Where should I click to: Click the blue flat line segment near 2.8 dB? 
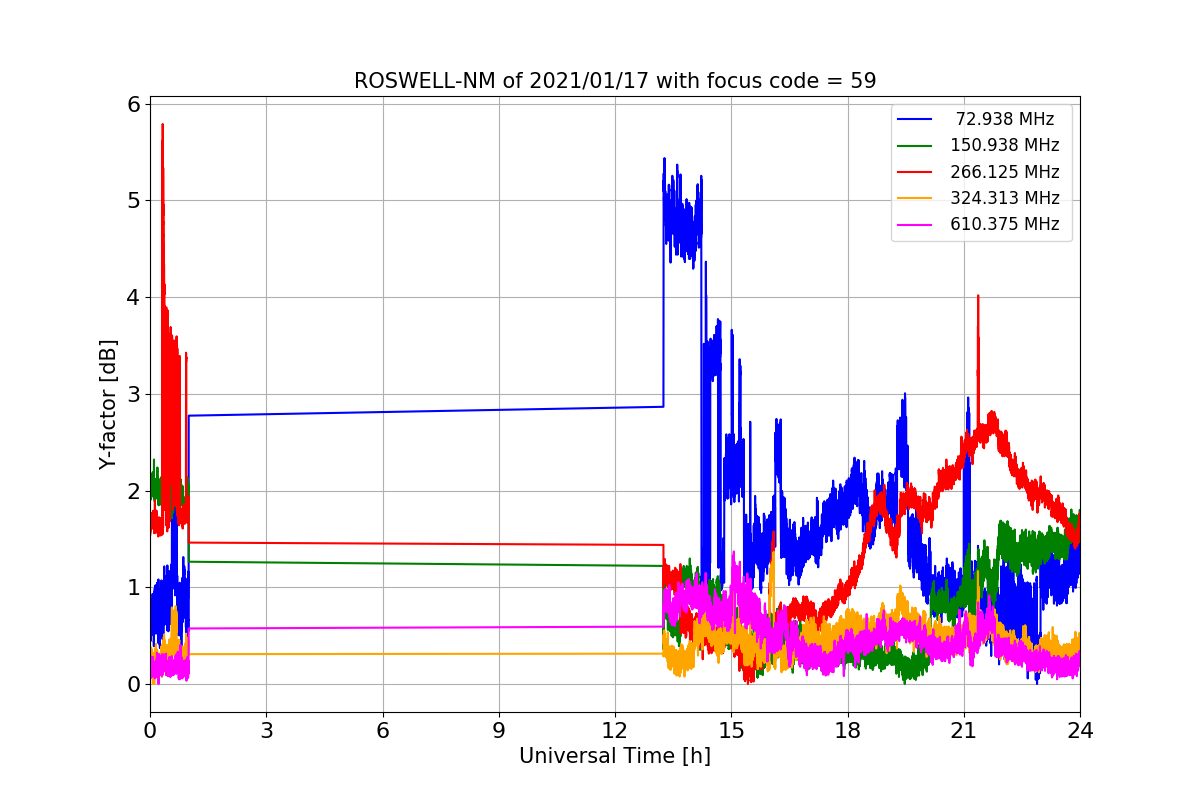(426, 411)
